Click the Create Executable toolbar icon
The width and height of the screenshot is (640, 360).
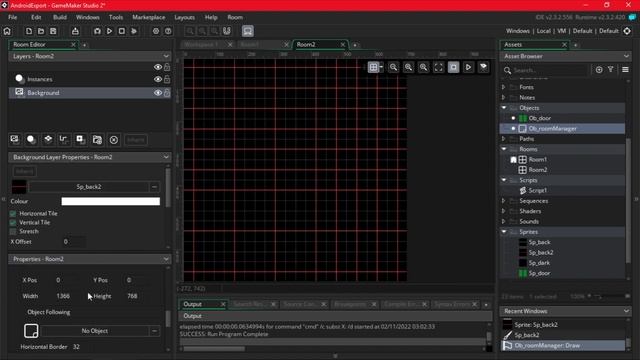point(75,31)
